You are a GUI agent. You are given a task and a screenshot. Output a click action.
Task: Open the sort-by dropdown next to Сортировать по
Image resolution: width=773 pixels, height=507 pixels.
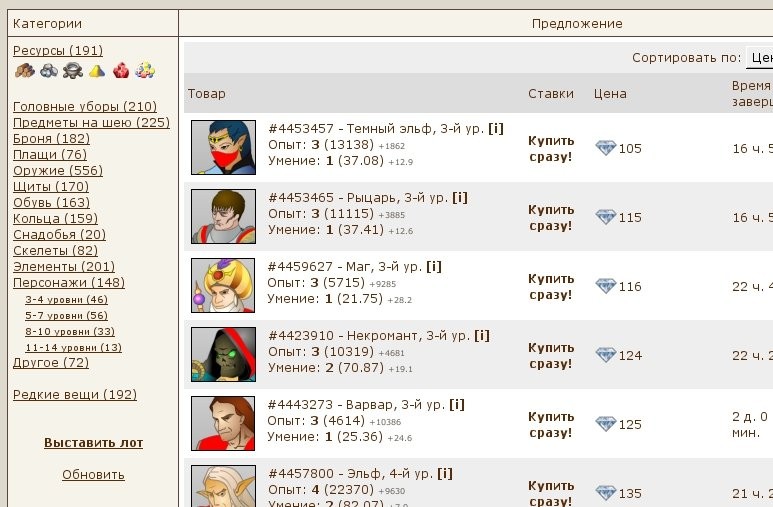pyautogui.click(x=759, y=58)
